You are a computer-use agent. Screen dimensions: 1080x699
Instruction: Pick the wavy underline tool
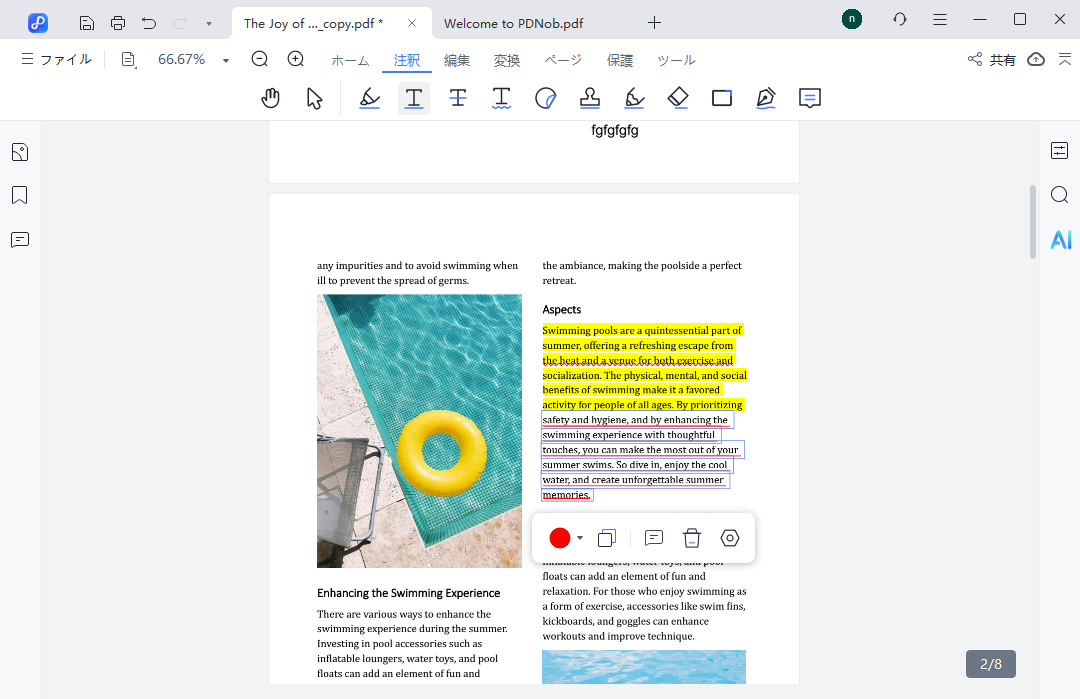502,98
